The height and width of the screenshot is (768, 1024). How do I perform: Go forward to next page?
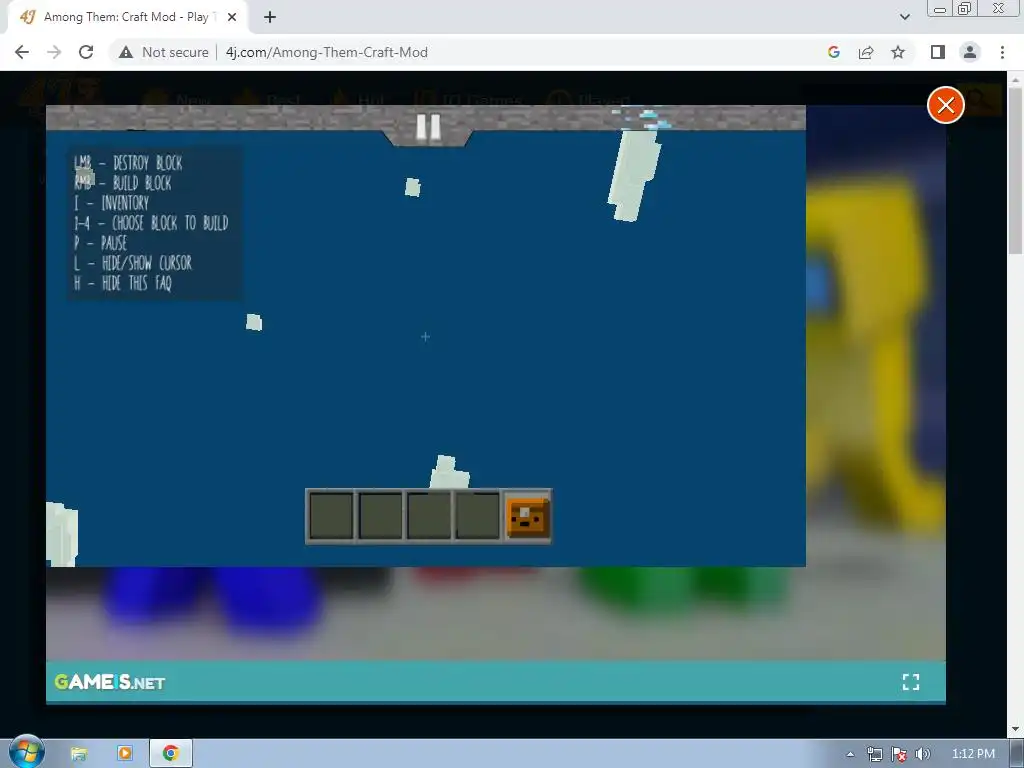(54, 52)
